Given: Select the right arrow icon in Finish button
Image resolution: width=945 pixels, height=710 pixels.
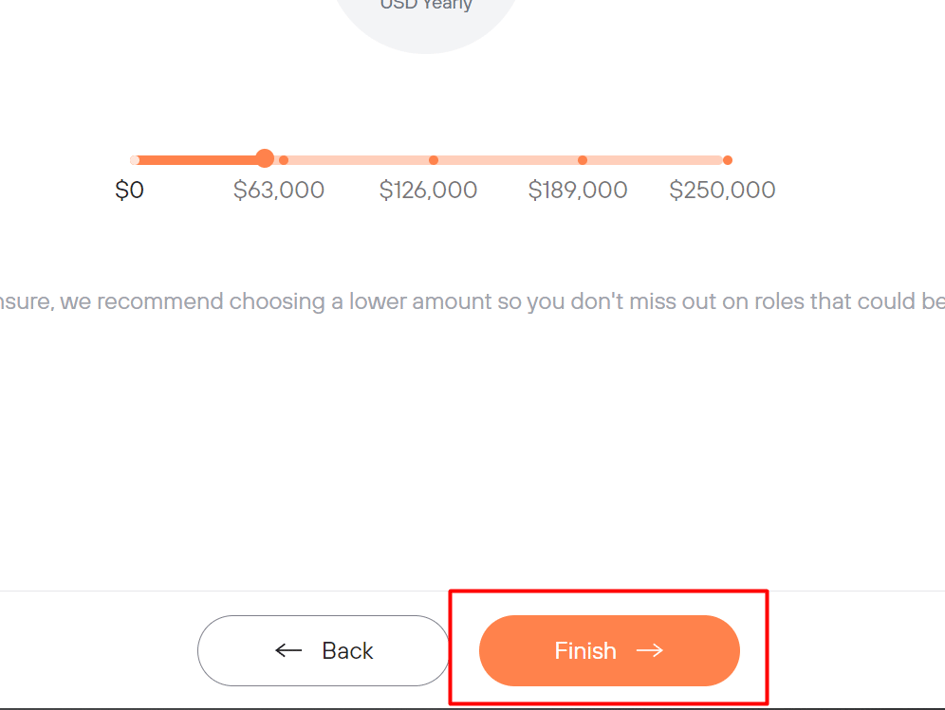Looking at the screenshot, I should [x=652, y=650].
